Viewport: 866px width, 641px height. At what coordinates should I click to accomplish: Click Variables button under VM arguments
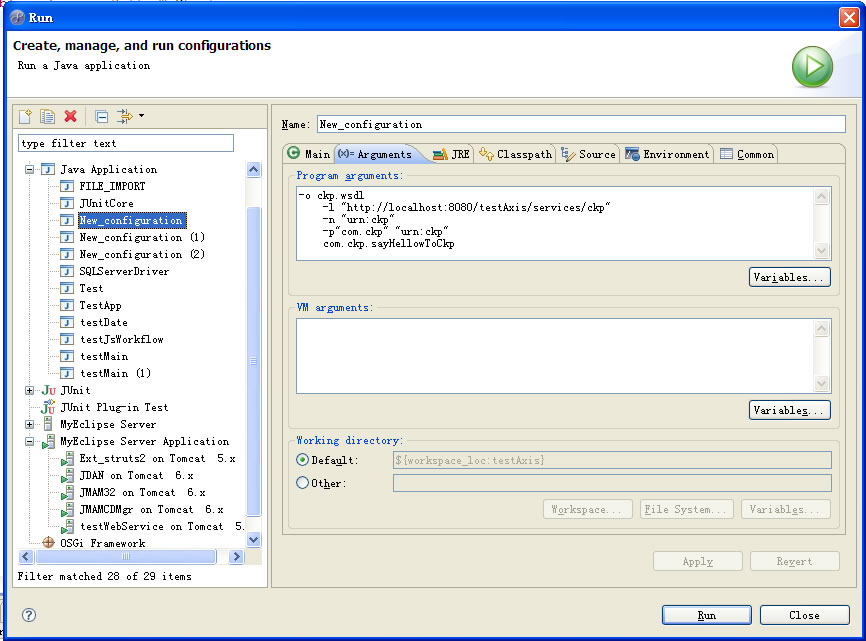click(x=789, y=410)
